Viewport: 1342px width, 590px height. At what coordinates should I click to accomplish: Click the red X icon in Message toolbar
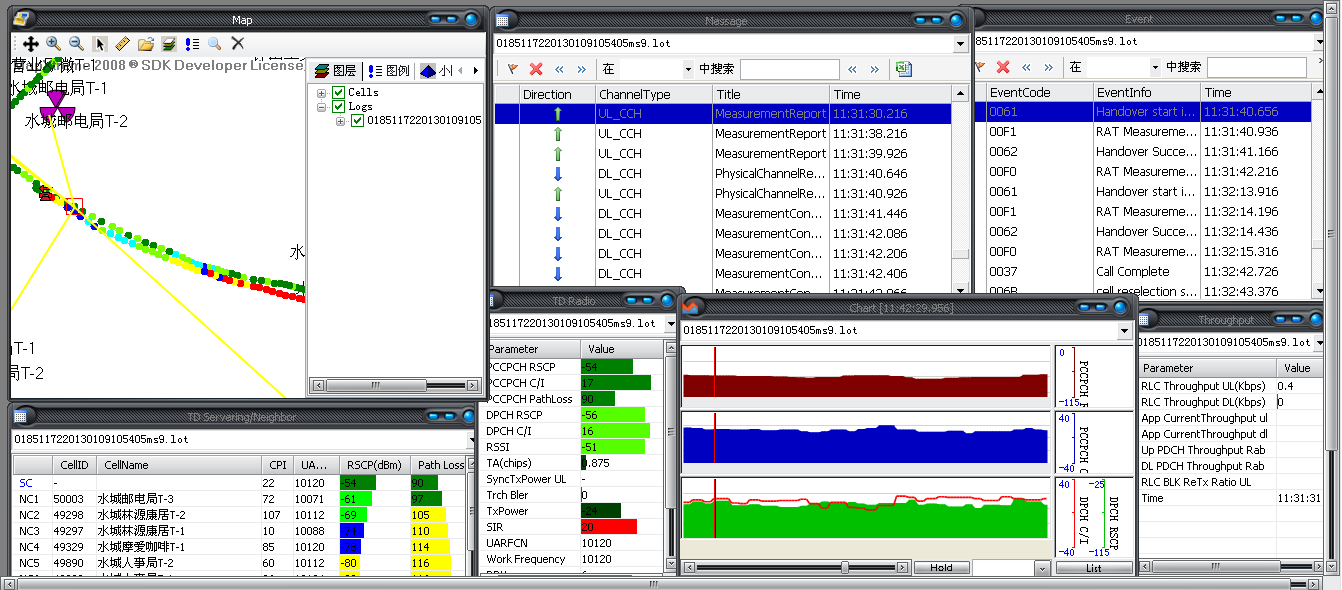pyautogui.click(x=536, y=69)
